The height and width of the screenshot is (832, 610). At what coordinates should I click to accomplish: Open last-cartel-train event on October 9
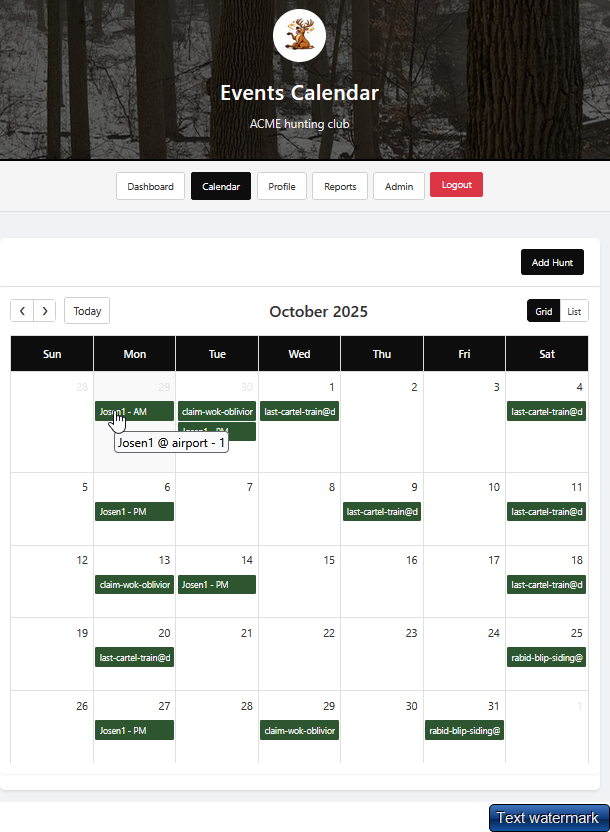tap(382, 512)
